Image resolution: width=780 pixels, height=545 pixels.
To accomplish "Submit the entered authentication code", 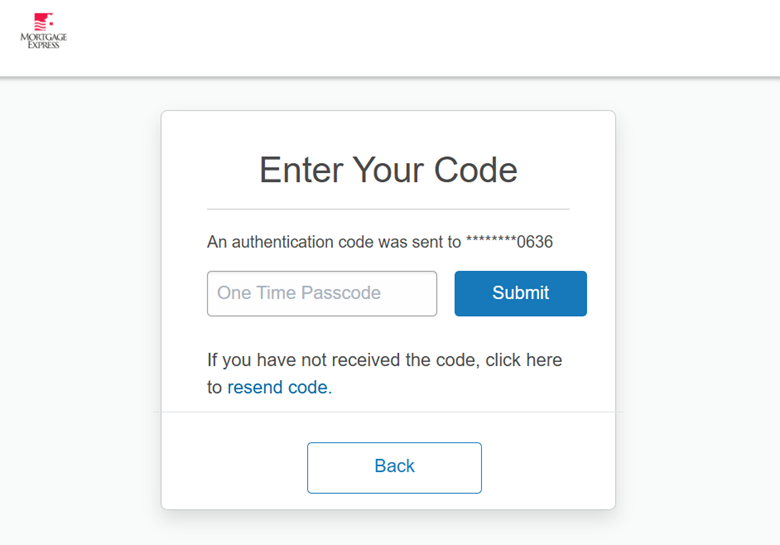I will [x=520, y=293].
